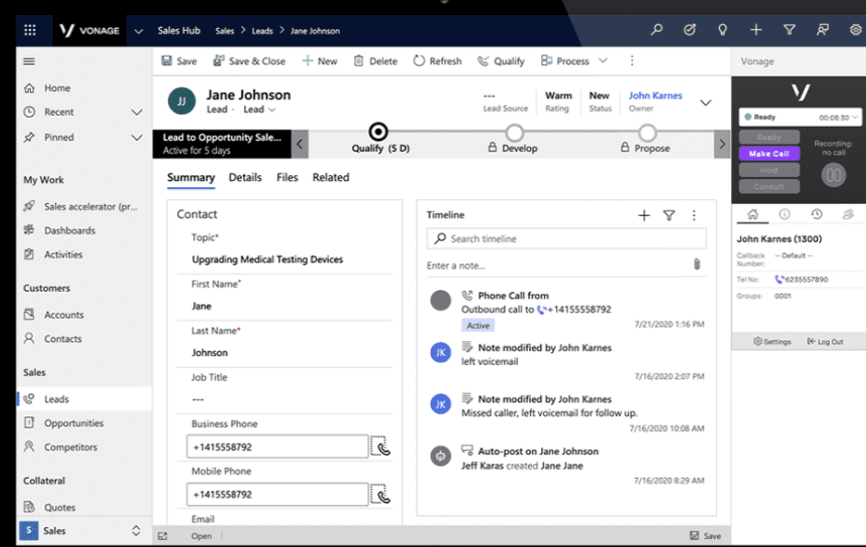The width and height of the screenshot is (866, 547).
Task: Click the pop-out icon in the footer
Action: point(162,536)
